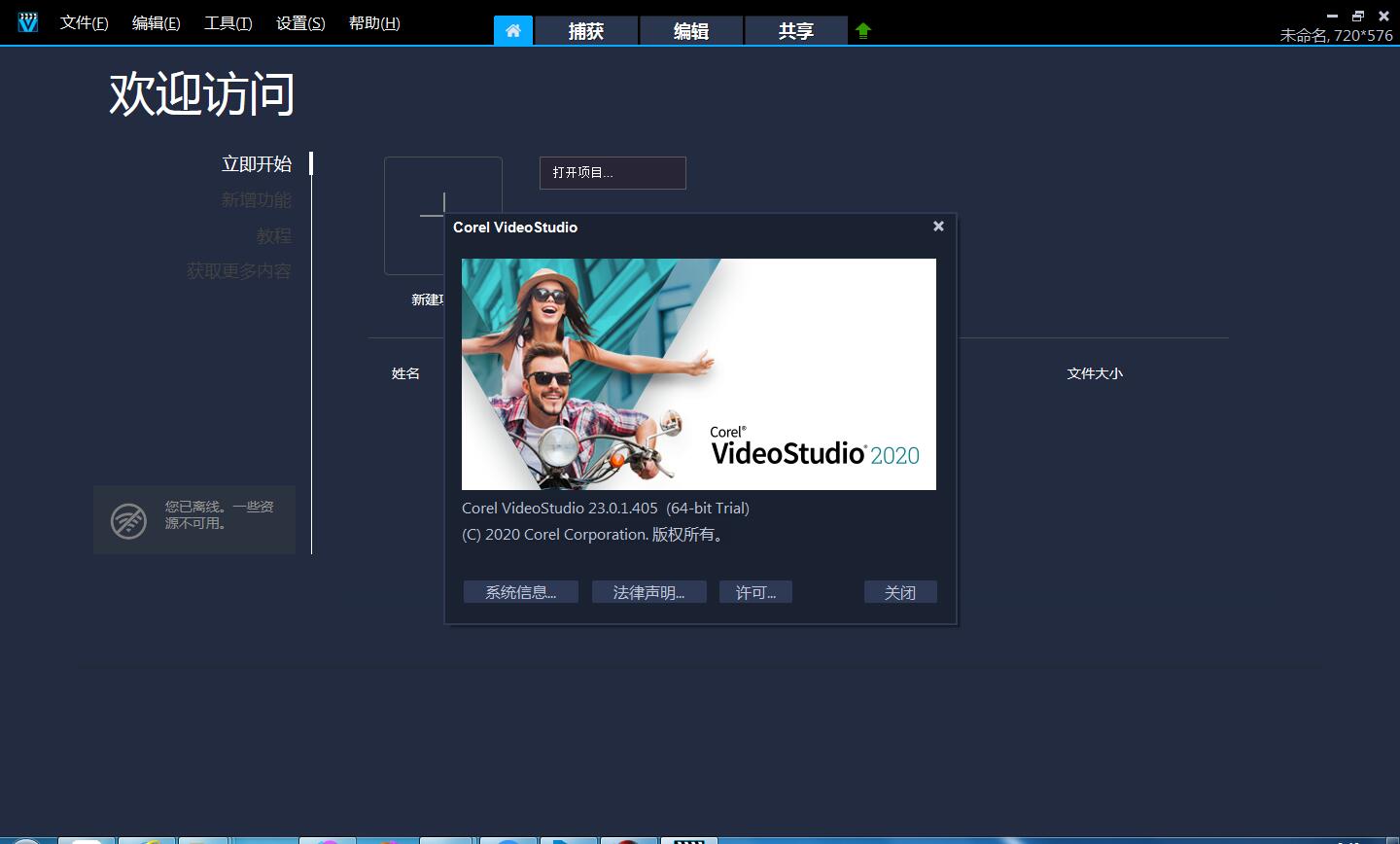Viewport: 1400px width, 844px height.
Task: Open the 文件 menu
Action: coord(85,22)
